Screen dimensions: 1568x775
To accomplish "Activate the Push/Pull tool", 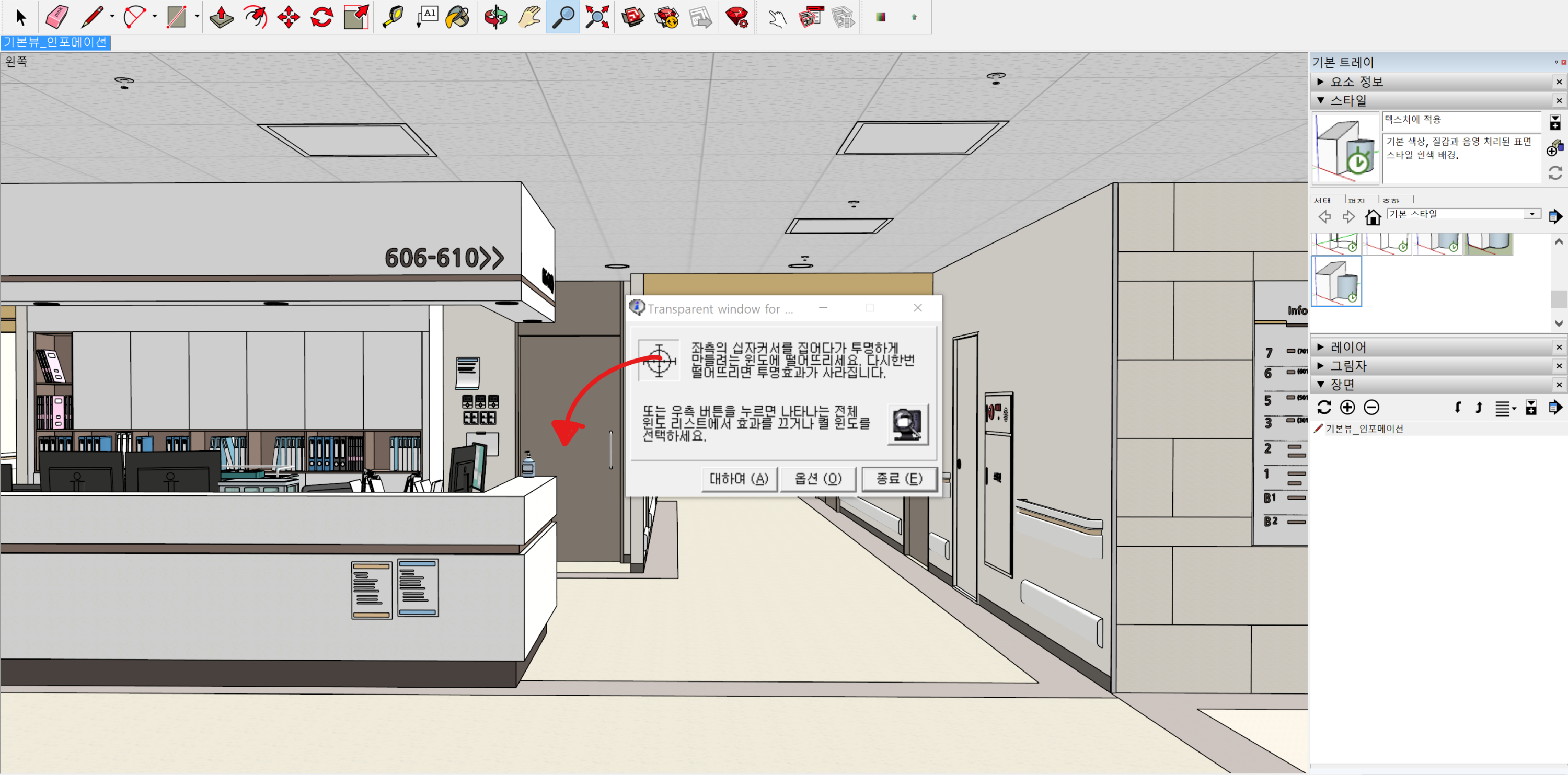I will tap(221, 16).
